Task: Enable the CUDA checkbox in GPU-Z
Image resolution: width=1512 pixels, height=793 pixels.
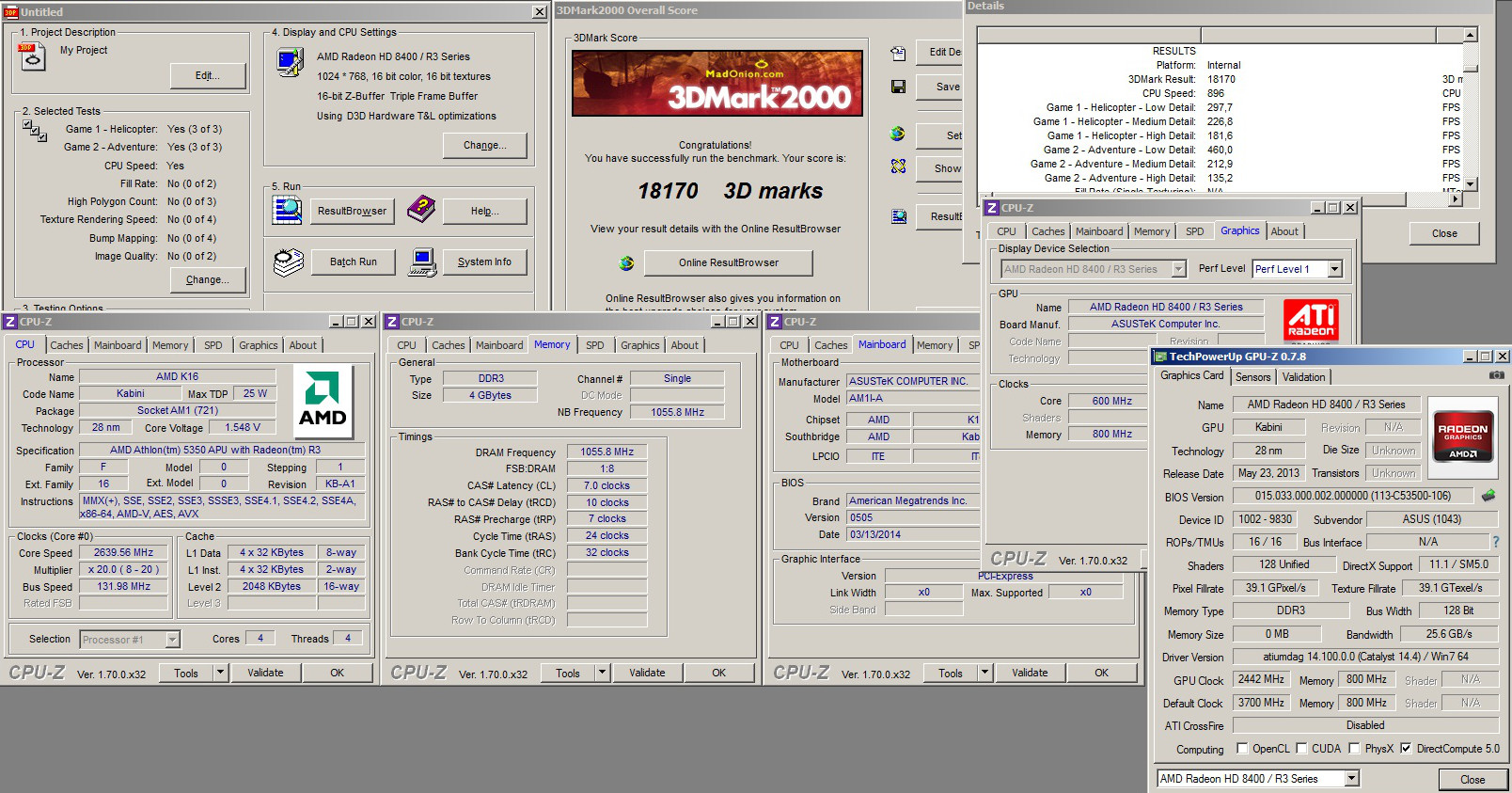Action: tap(1301, 749)
